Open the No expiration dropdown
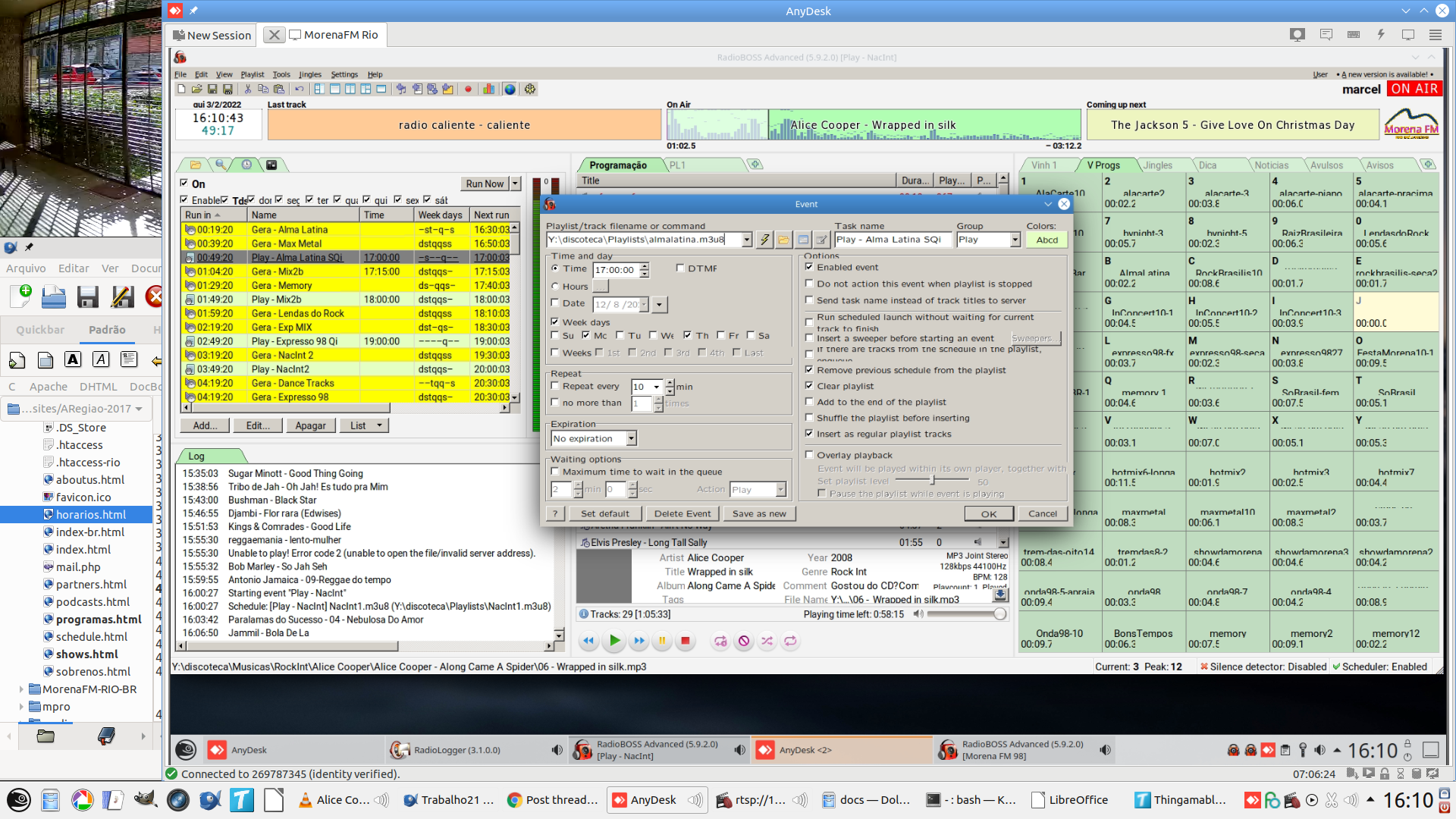This screenshot has height=819, width=1456. [631, 438]
